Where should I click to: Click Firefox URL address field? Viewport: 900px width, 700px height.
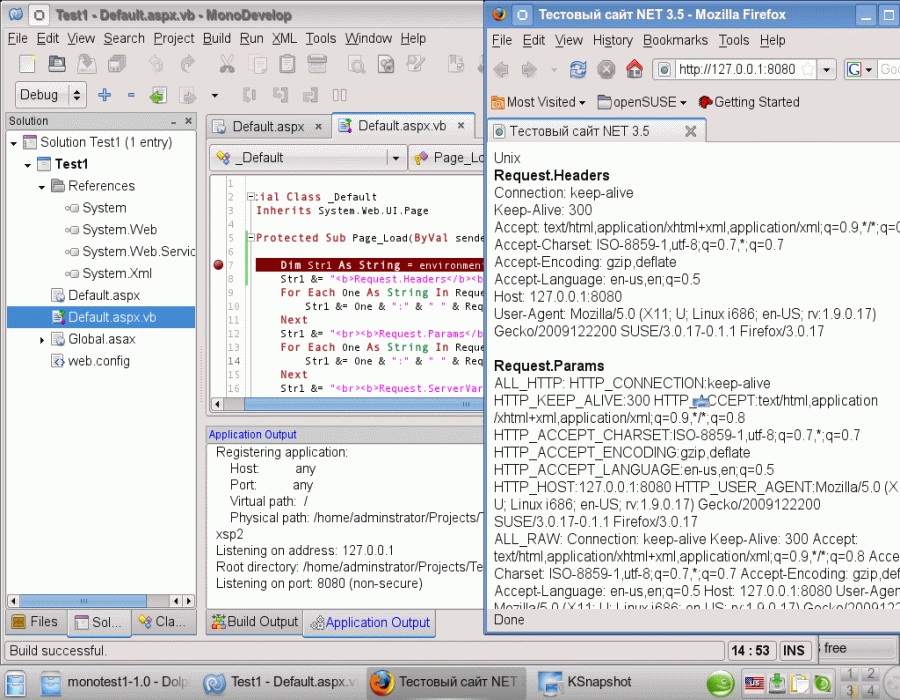(x=738, y=70)
